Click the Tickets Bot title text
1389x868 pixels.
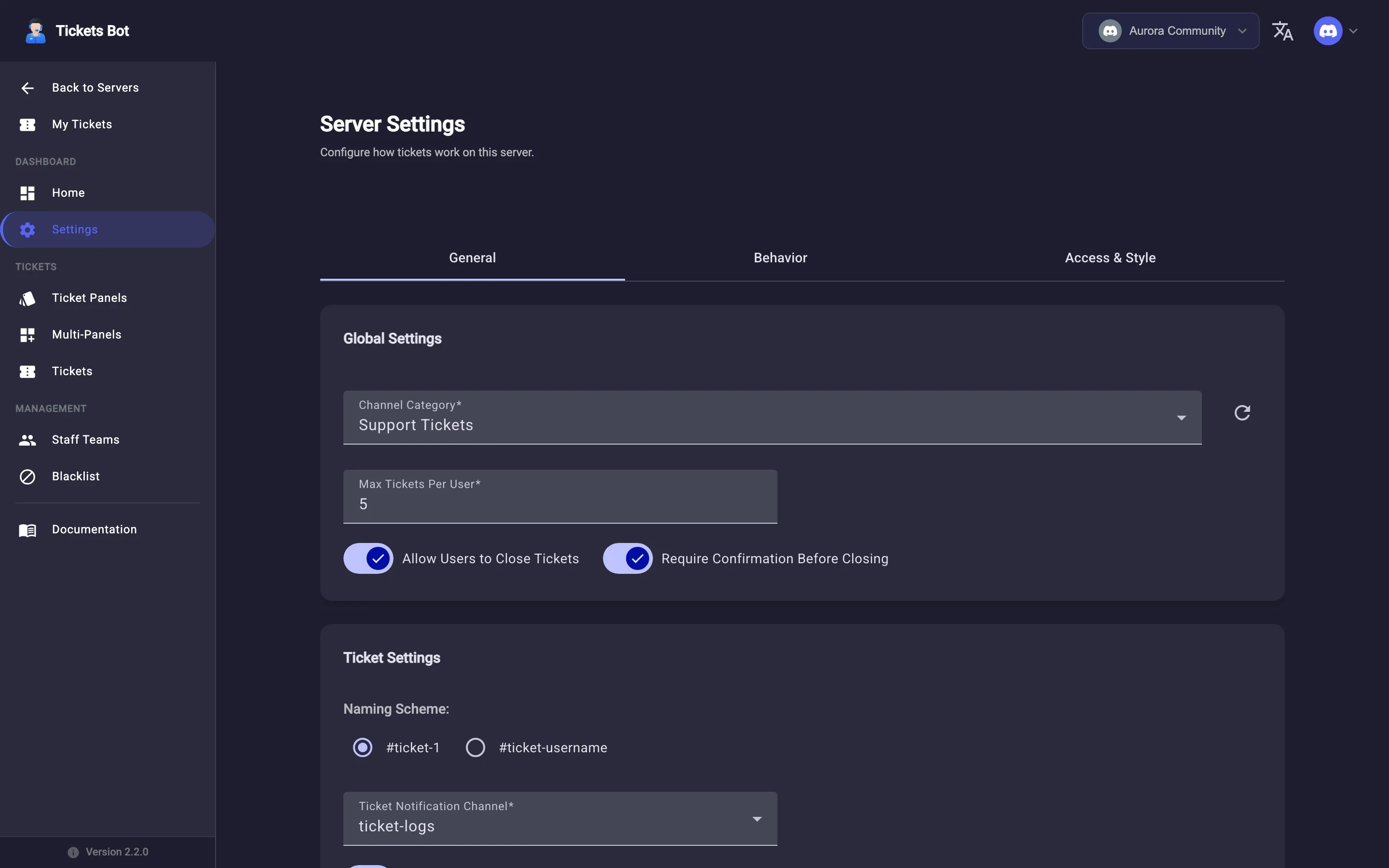93,31
